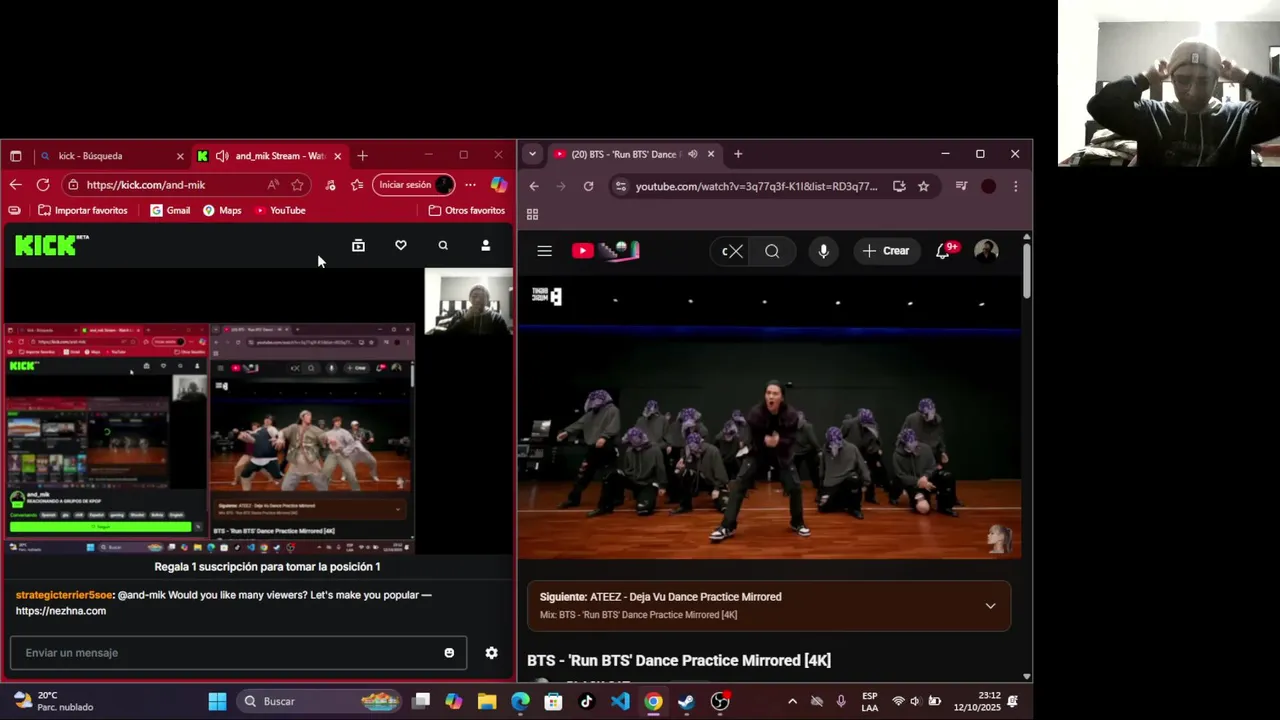Clear YouTube search box with X
The height and width of the screenshot is (720, 1280).
point(736,251)
